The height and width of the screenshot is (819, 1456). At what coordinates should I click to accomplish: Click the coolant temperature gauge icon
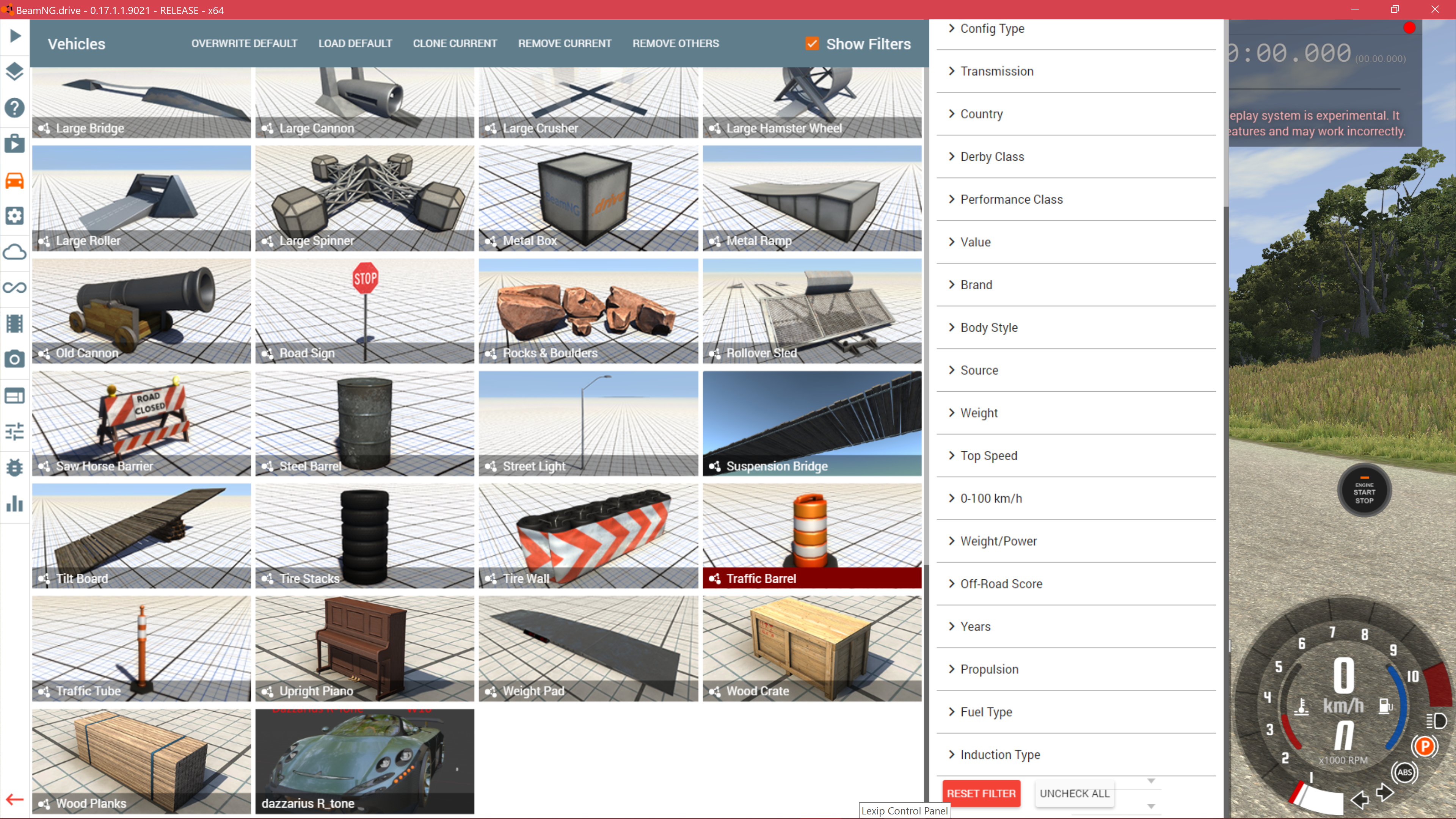pyautogui.click(x=1302, y=706)
